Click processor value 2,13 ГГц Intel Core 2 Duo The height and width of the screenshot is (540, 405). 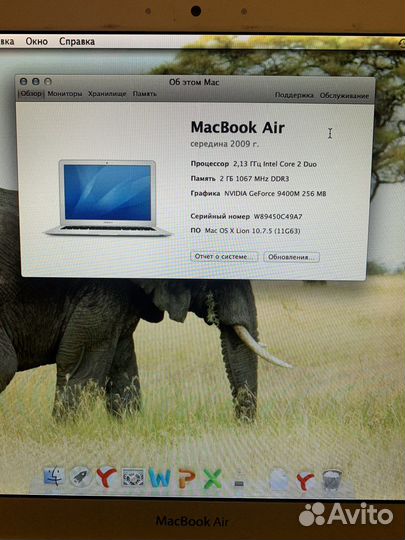pos(275,164)
